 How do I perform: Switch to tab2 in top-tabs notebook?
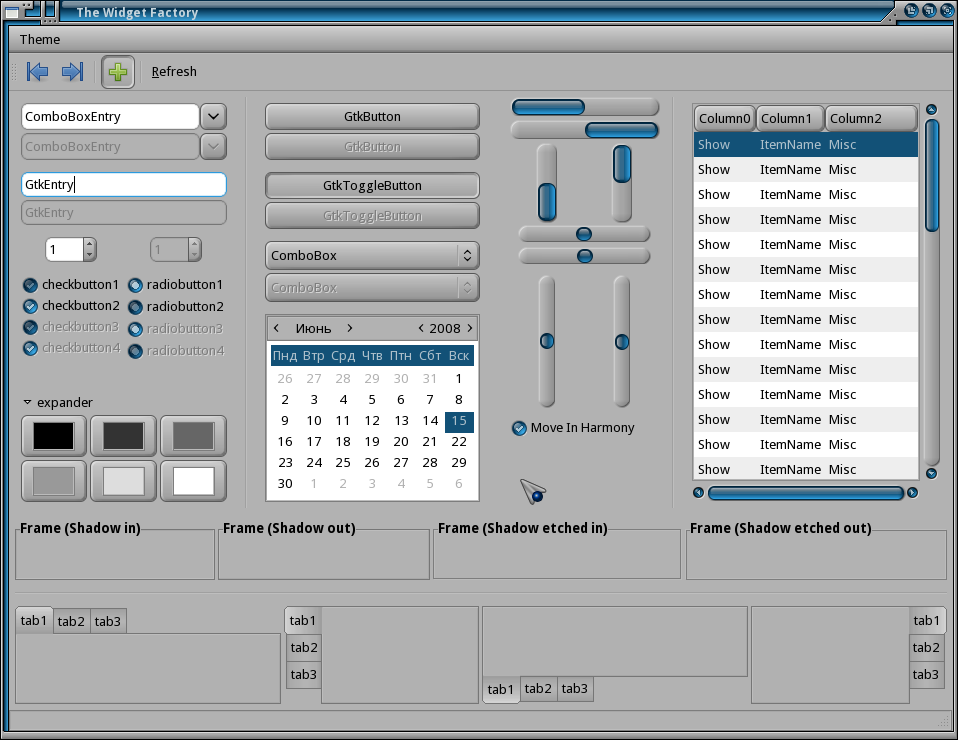click(x=71, y=621)
